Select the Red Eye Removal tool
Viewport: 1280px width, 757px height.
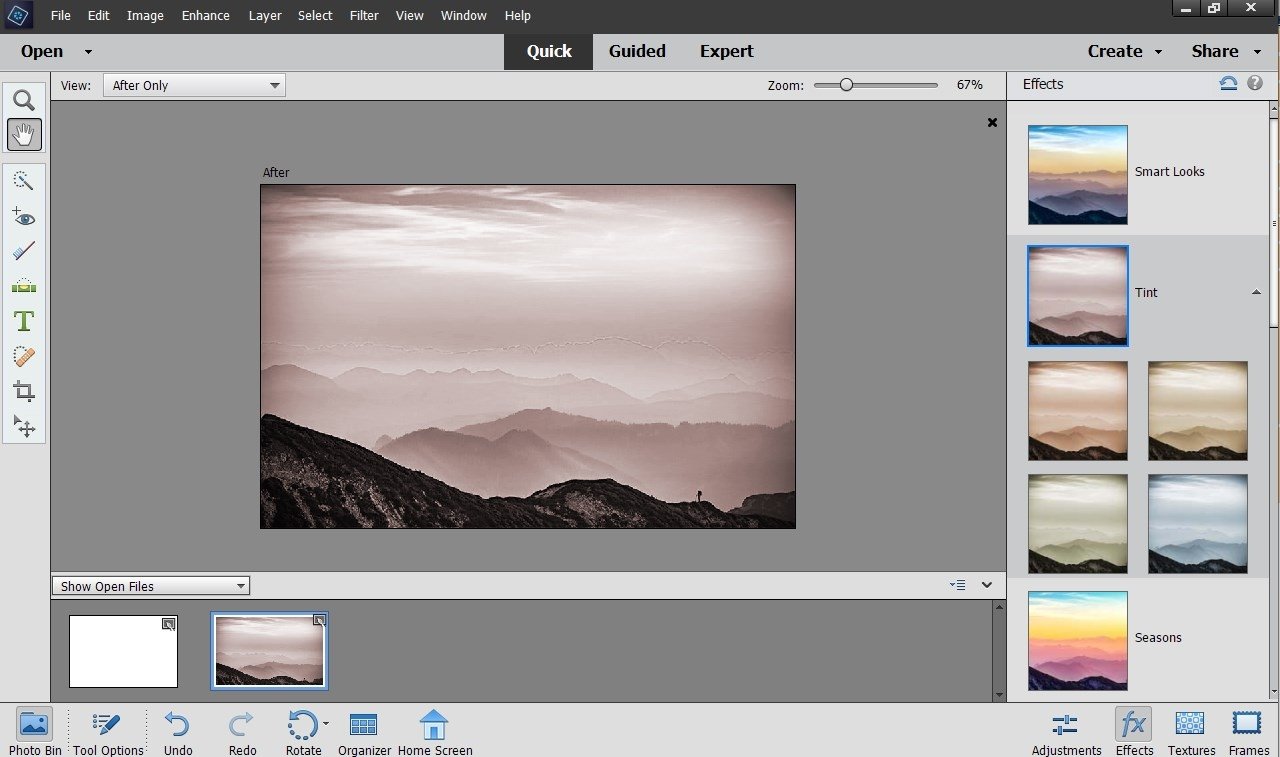pos(24,216)
